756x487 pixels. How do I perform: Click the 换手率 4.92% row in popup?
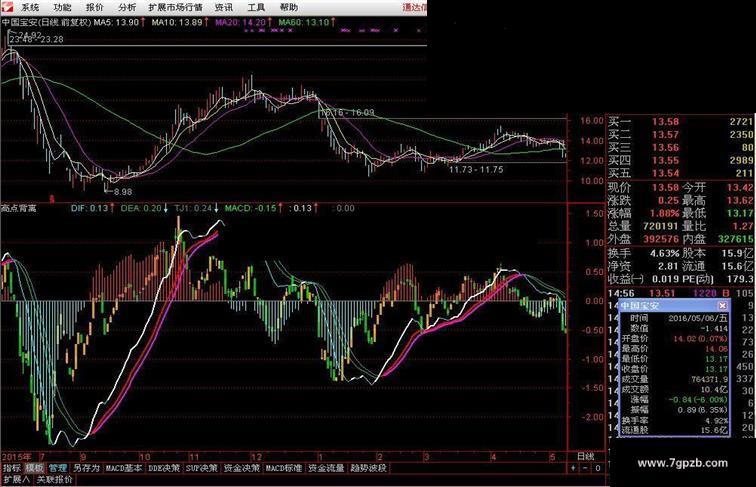pos(674,420)
